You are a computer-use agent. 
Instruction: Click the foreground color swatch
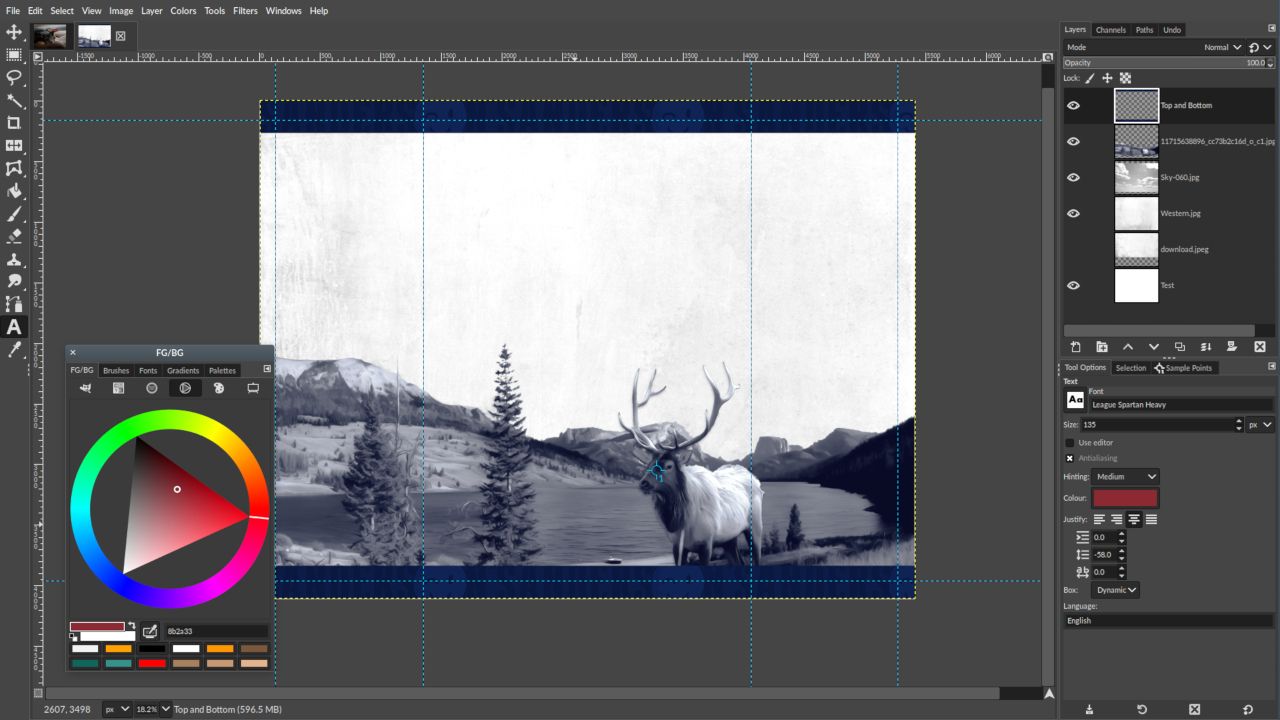pyautogui.click(x=97, y=627)
